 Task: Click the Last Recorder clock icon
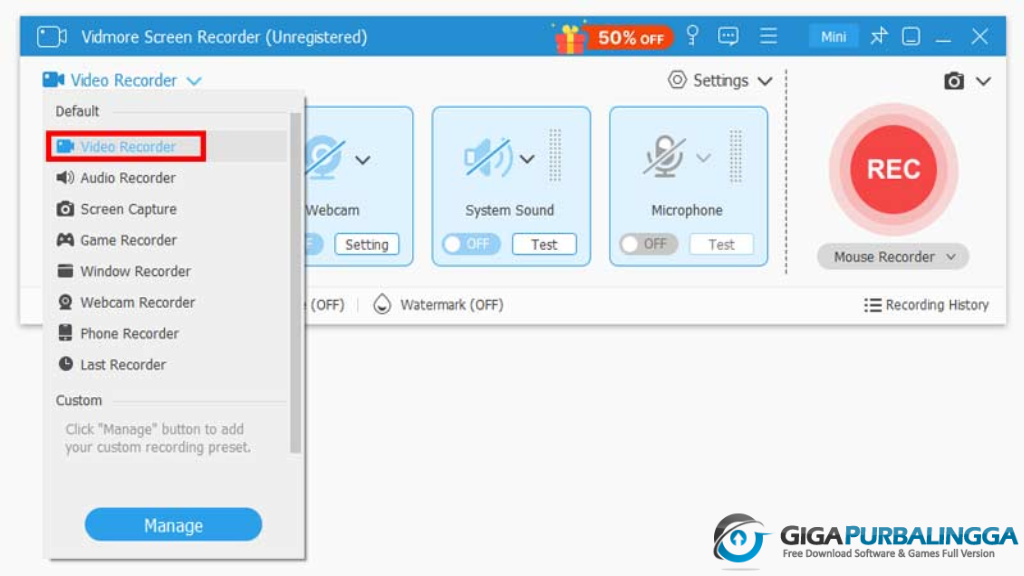point(65,364)
